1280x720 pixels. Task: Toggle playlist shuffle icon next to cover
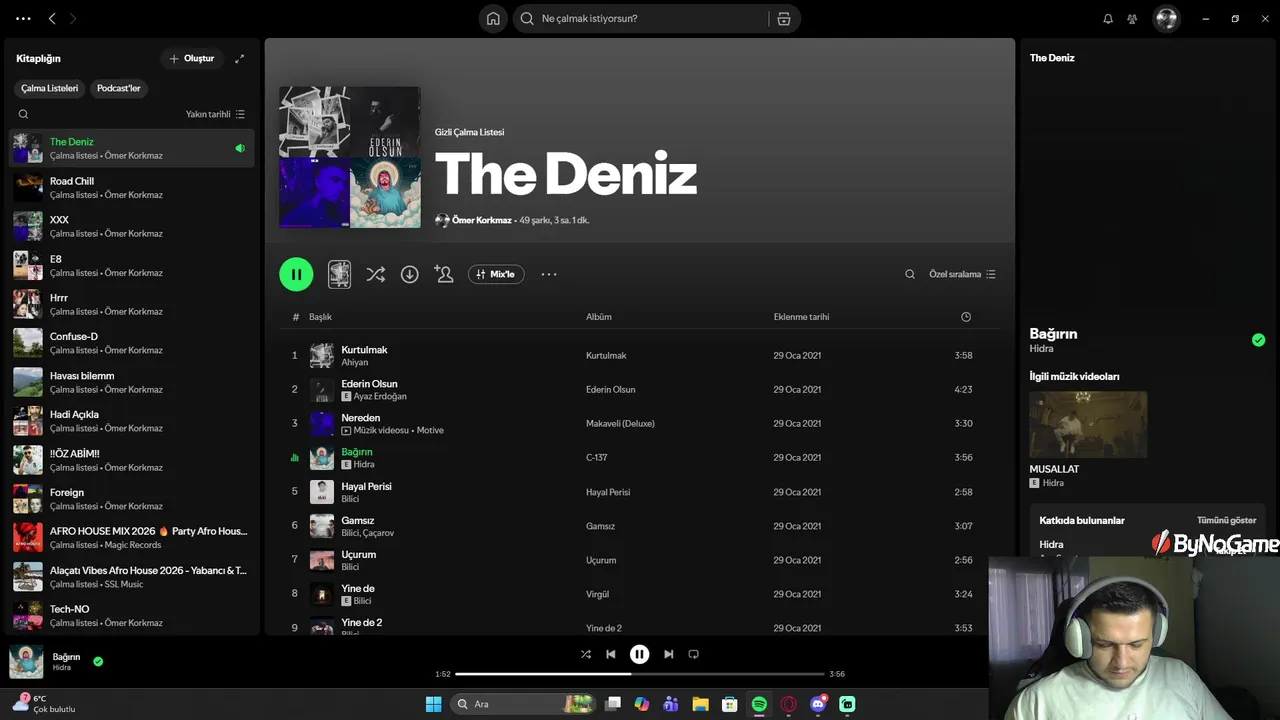[x=375, y=274]
